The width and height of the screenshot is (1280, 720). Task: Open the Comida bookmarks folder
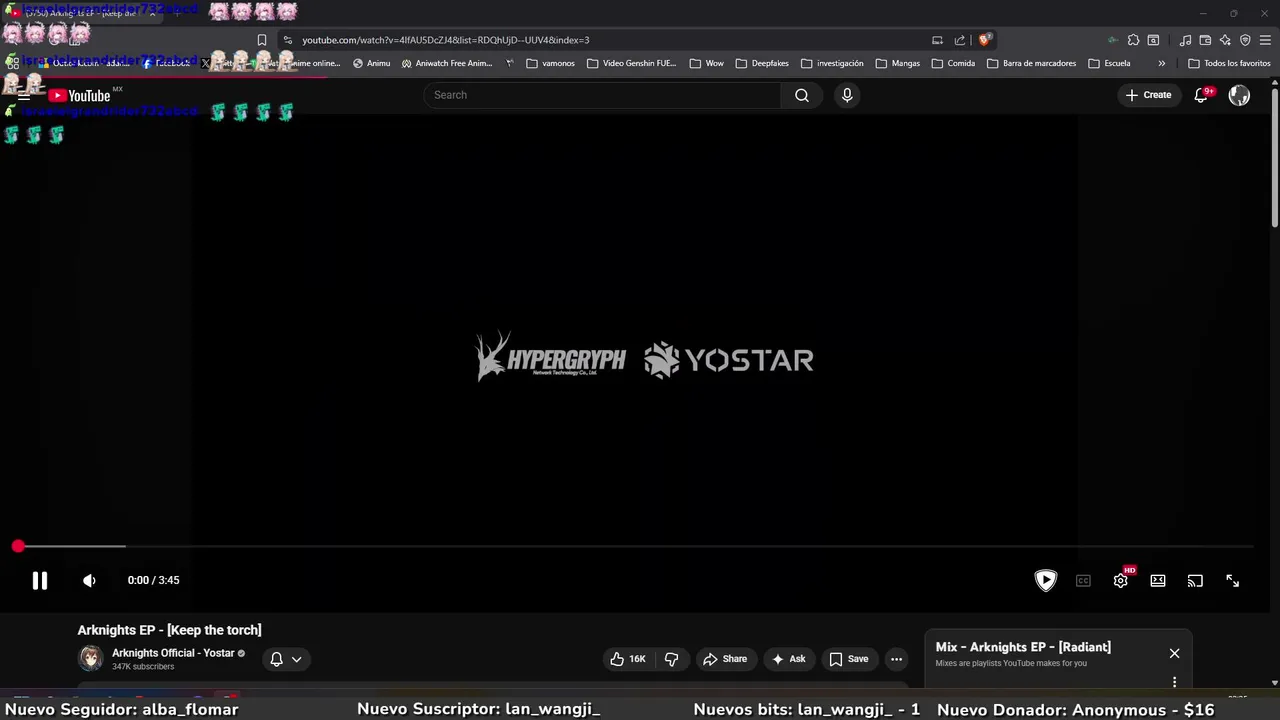953,63
